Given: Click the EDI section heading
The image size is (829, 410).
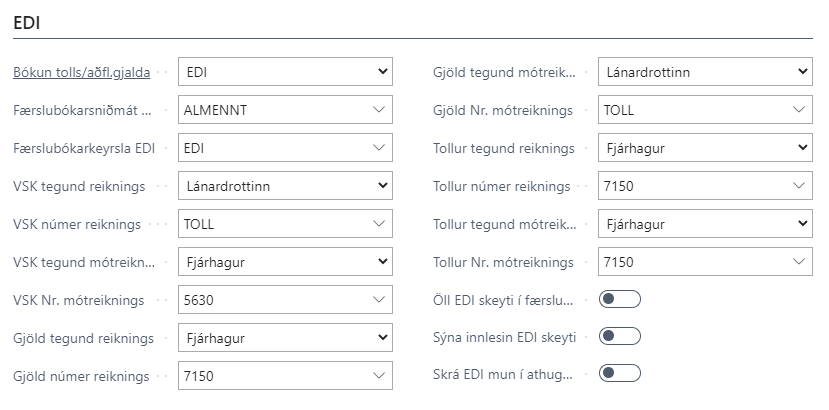Looking at the screenshot, I should [x=26, y=21].
